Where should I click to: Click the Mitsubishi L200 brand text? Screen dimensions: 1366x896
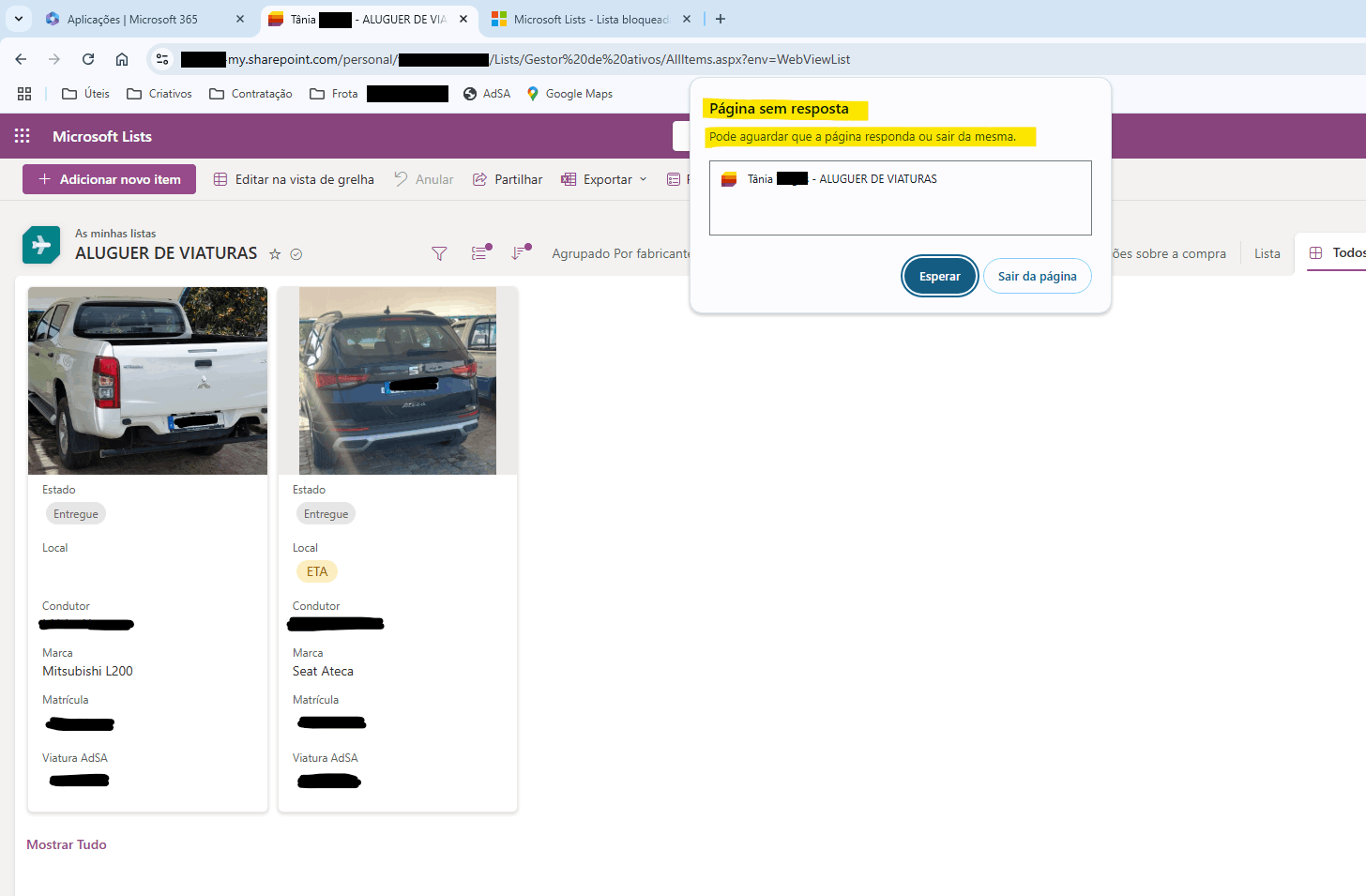coord(87,671)
